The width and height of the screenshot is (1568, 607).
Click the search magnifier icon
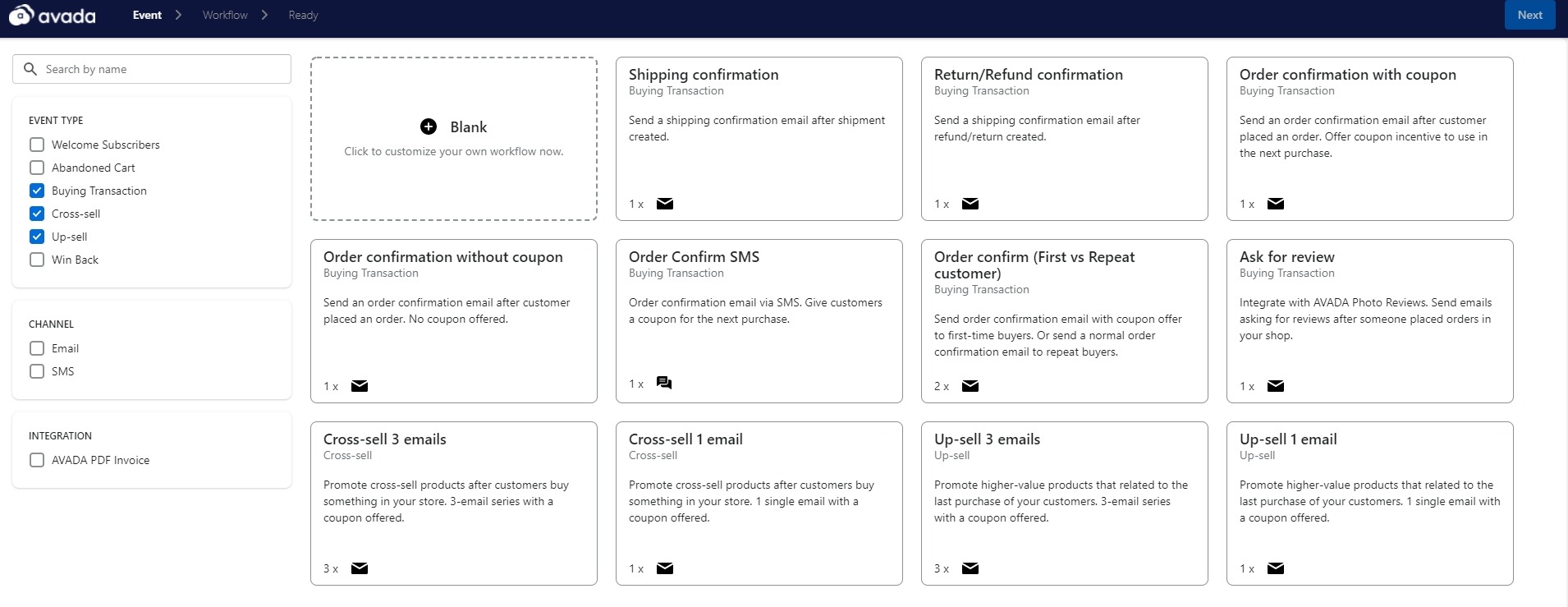click(x=30, y=69)
